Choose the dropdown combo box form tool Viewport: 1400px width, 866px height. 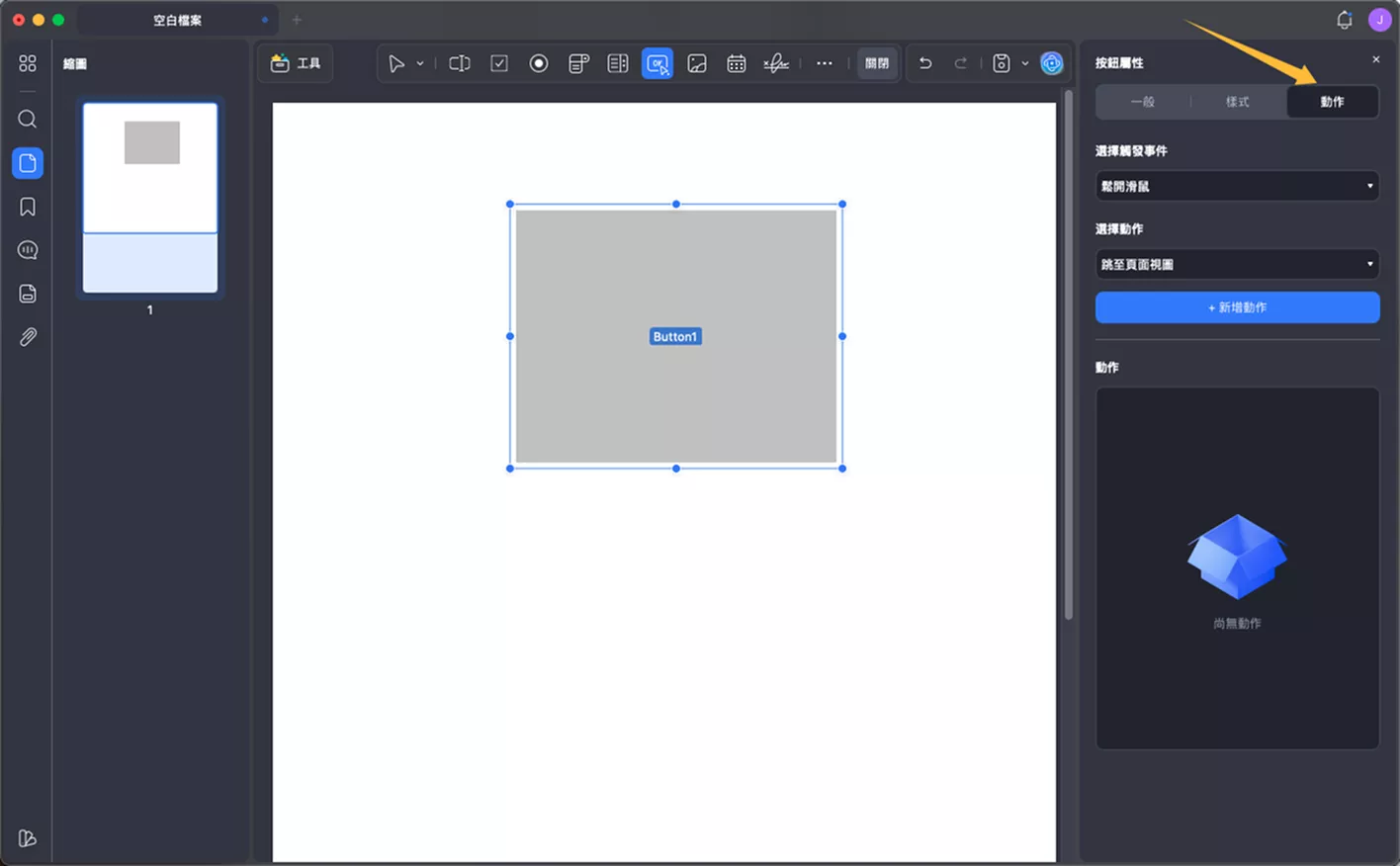point(578,63)
